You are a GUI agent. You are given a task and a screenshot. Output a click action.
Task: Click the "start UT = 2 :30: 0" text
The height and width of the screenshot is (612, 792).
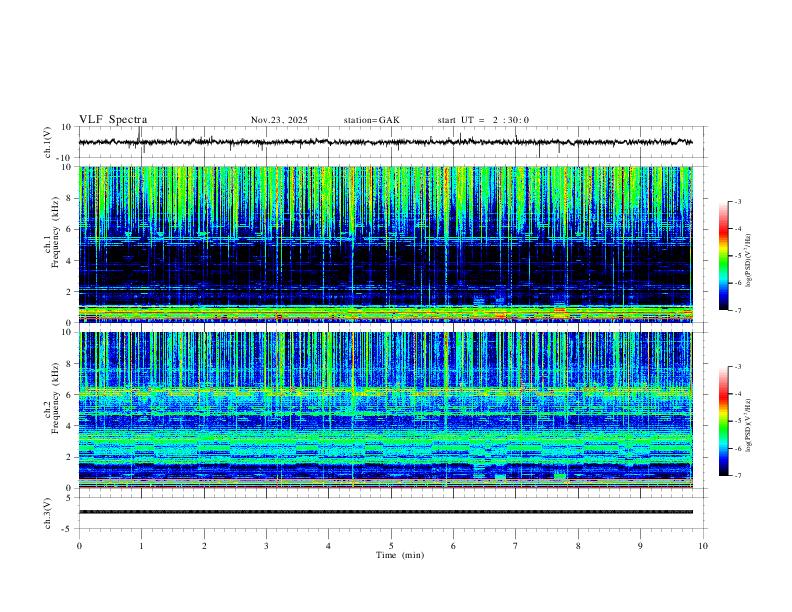pyautogui.click(x=483, y=120)
